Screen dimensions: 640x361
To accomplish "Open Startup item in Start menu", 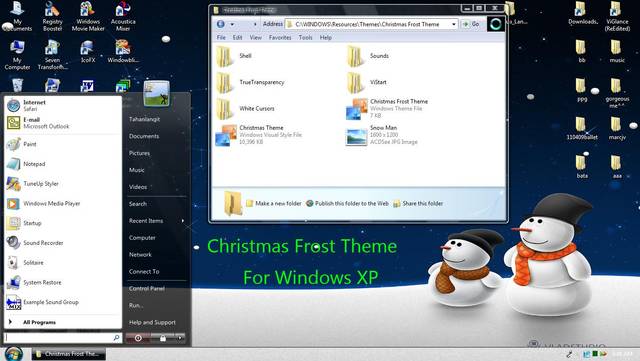I will click(x=63, y=223).
